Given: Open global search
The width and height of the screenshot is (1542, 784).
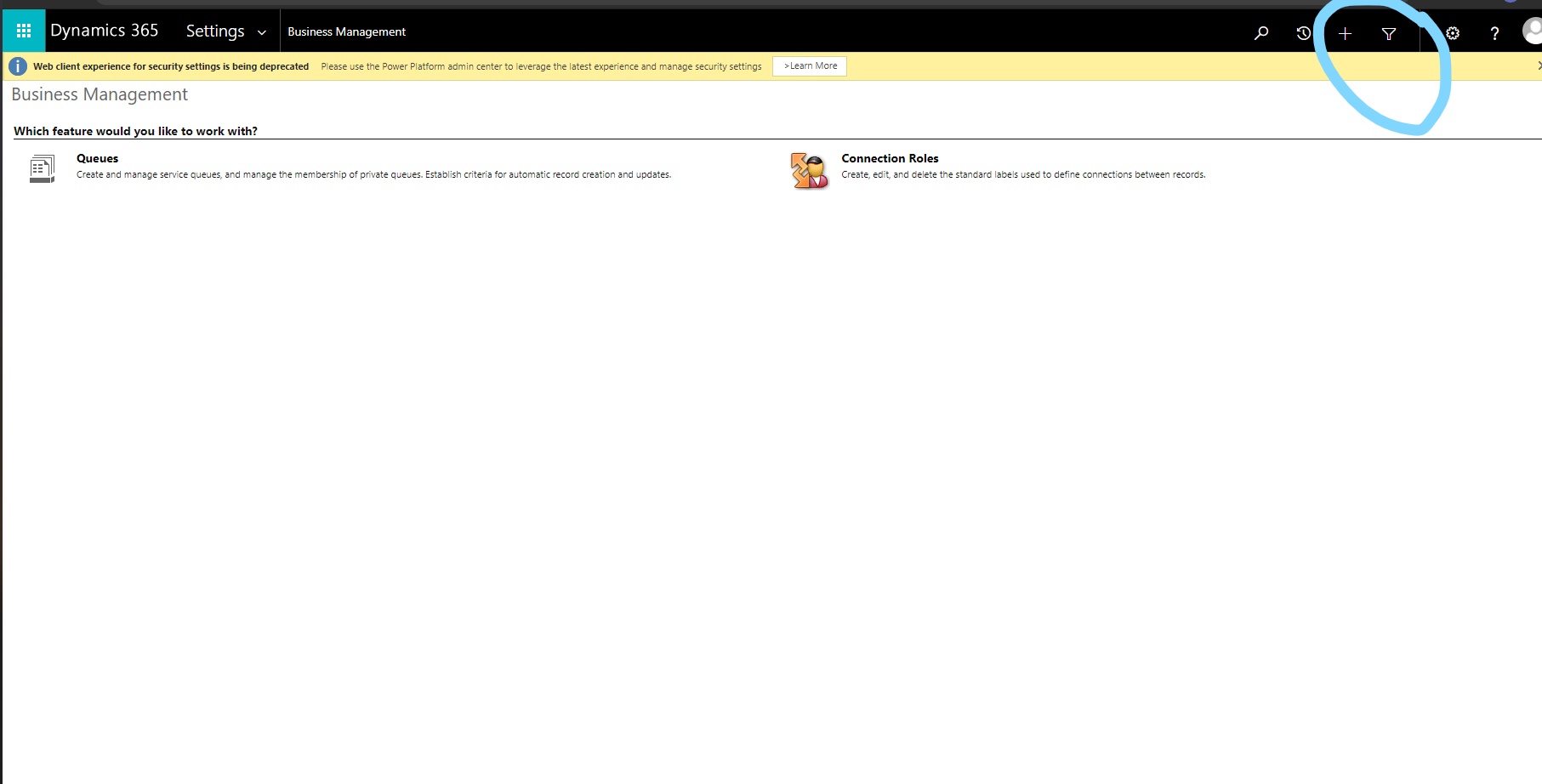Looking at the screenshot, I should click(1261, 33).
